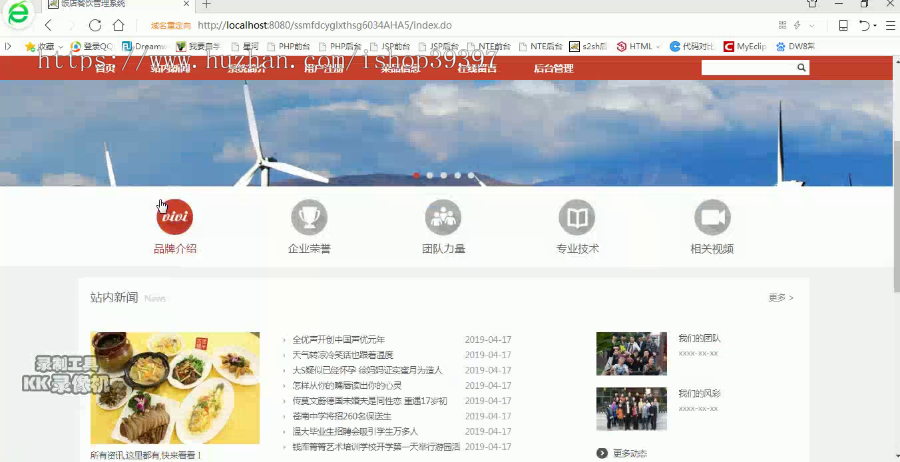The height and width of the screenshot is (462, 900).
Task: Open the reading mode icon near address bar
Action: tap(843, 25)
